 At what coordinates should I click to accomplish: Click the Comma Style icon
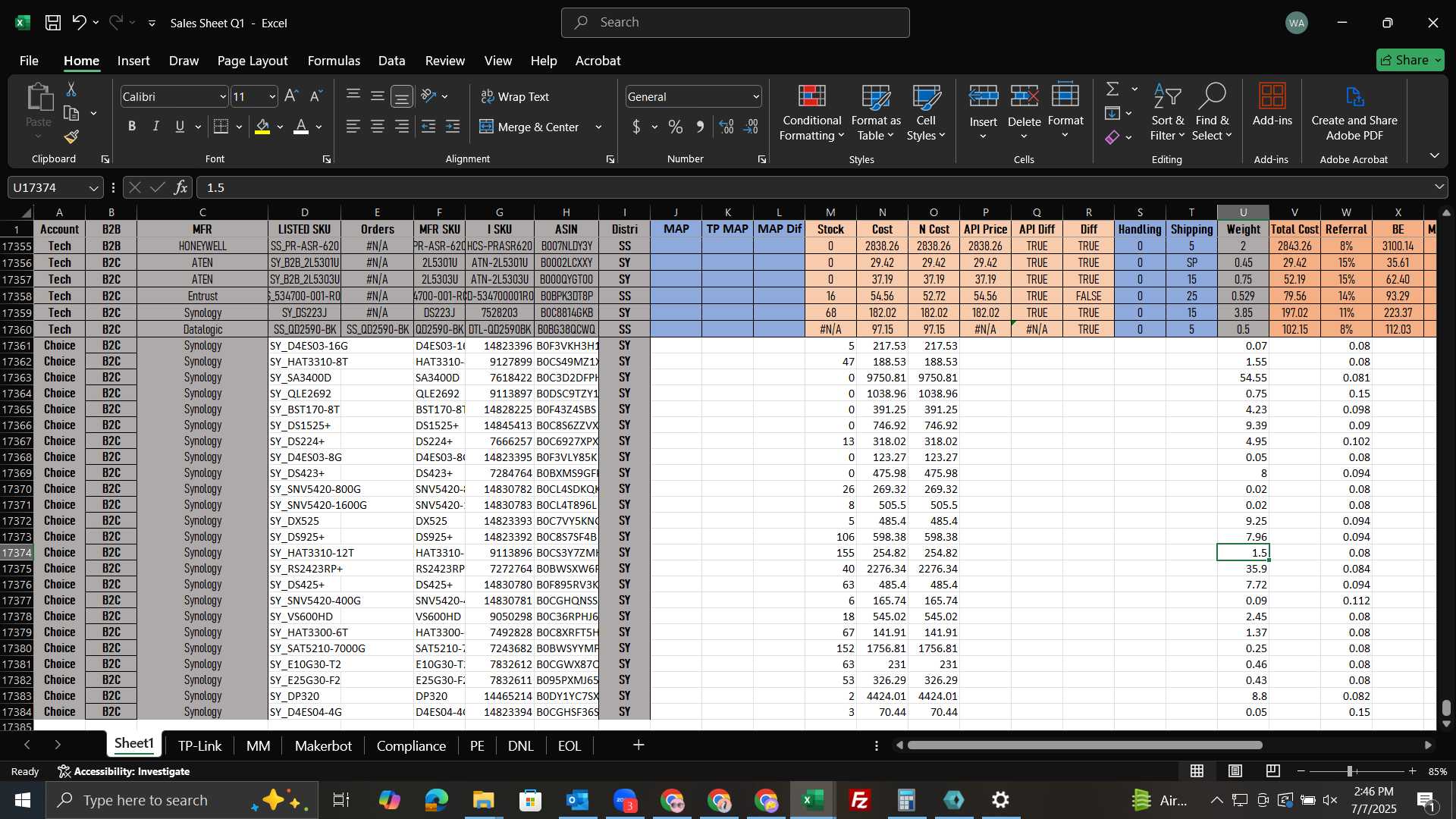click(x=700, y=127)
